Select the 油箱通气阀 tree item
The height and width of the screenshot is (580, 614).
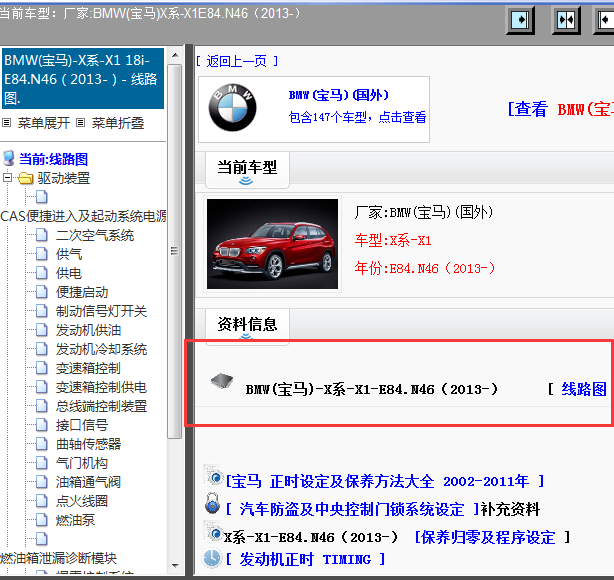point(88,482)
